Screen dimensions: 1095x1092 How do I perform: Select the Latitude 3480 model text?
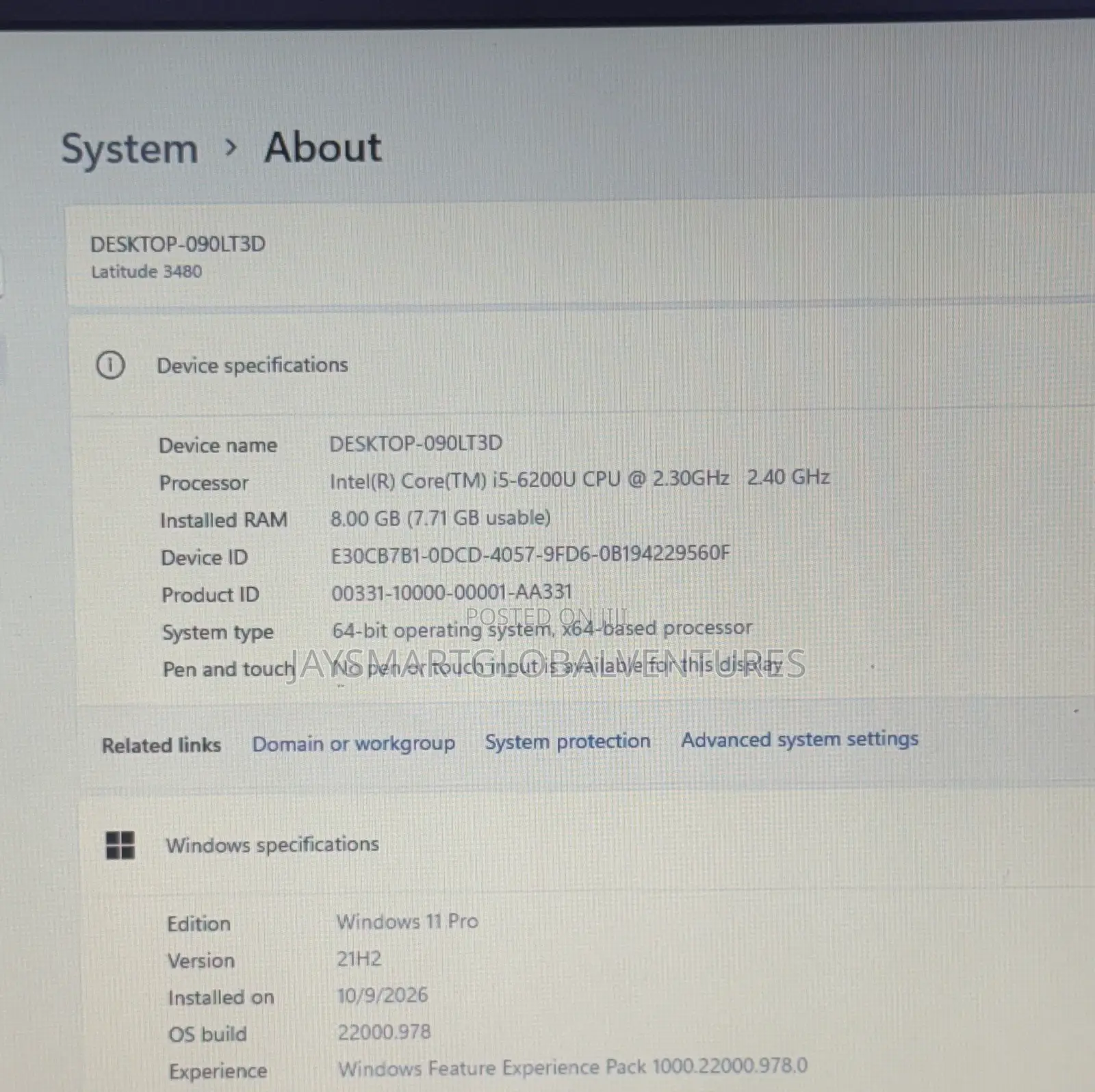click(x=146, y=272)
